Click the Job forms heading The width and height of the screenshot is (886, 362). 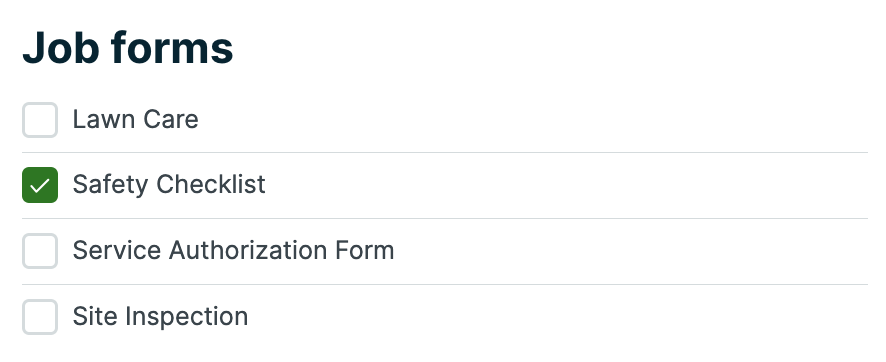tap(128, 47)
